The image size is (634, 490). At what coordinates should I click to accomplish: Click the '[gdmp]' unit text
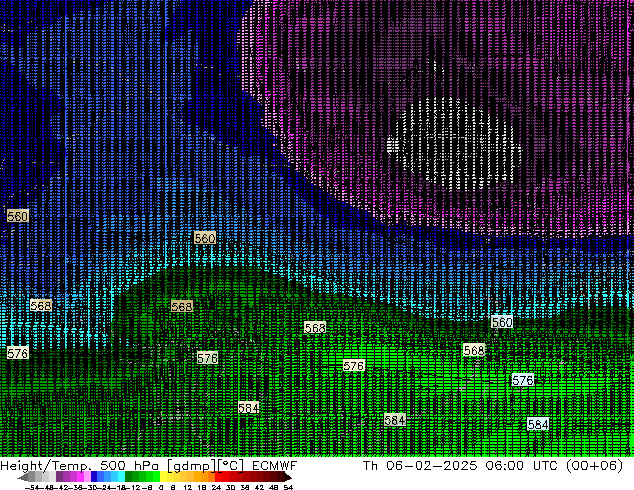190,466
